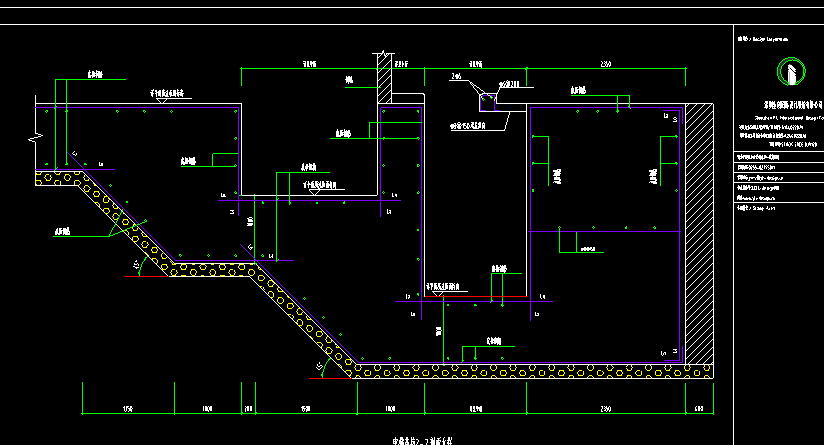Select the 45° angle mark beside the lower slope
Image resolution: width=824 pixels, height=445 pixels.
coord(321,366)
